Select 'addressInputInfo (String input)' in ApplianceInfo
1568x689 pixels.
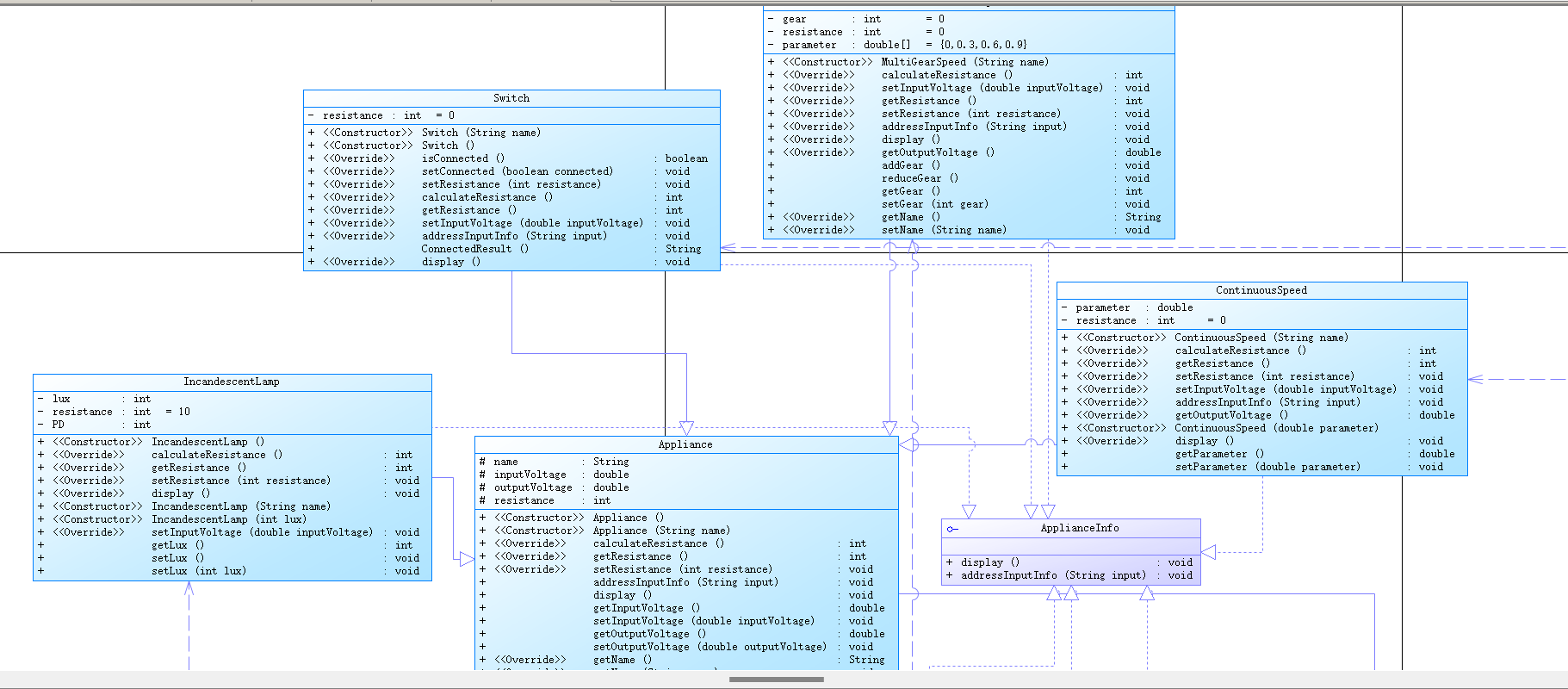coord(1069,575)
